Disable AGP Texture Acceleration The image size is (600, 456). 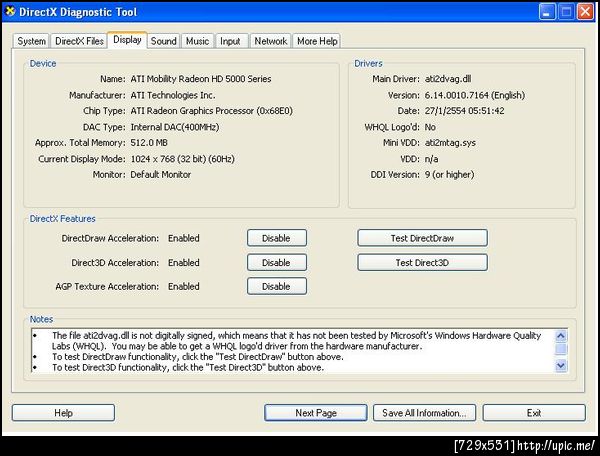[x=277, y=286]
